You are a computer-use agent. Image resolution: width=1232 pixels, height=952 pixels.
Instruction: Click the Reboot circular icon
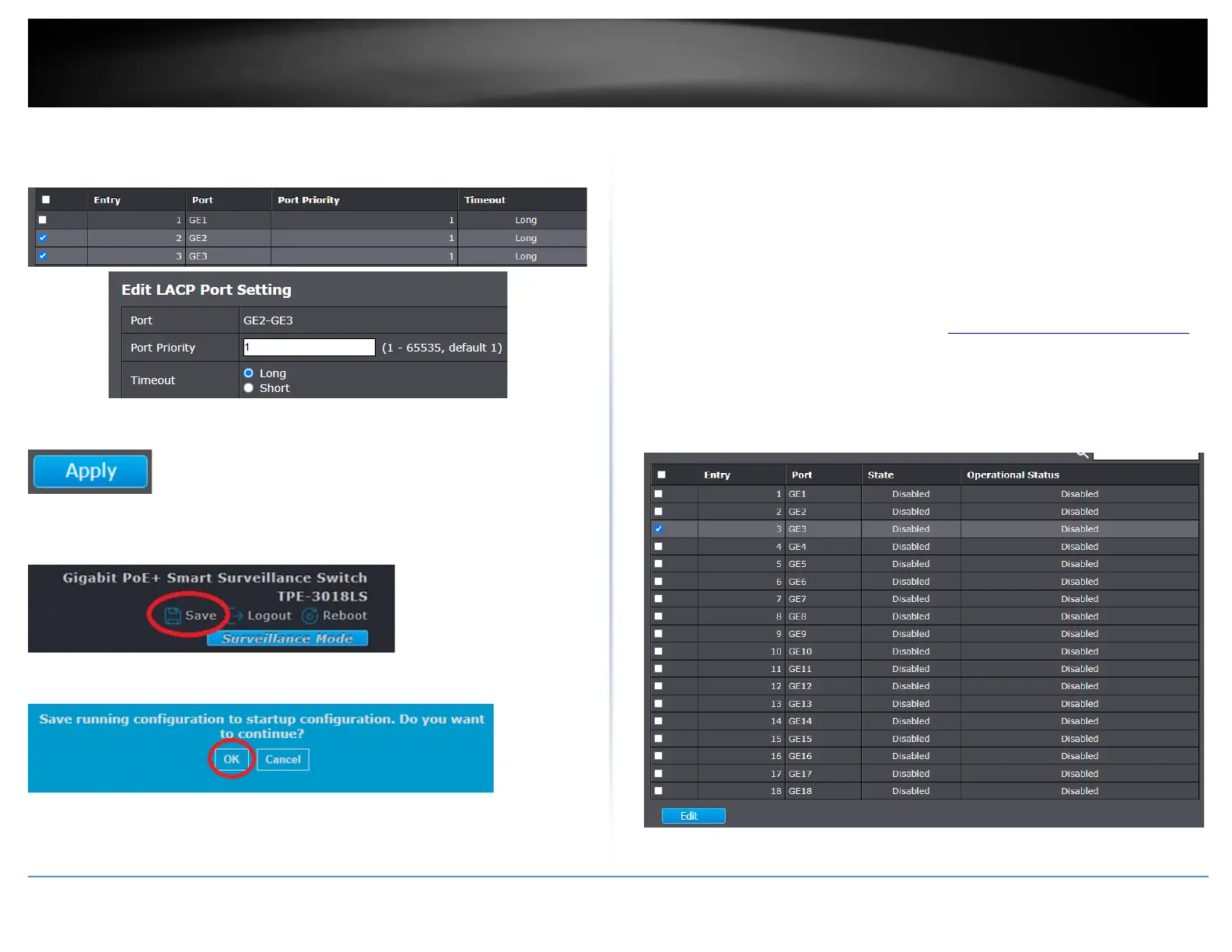310,616
